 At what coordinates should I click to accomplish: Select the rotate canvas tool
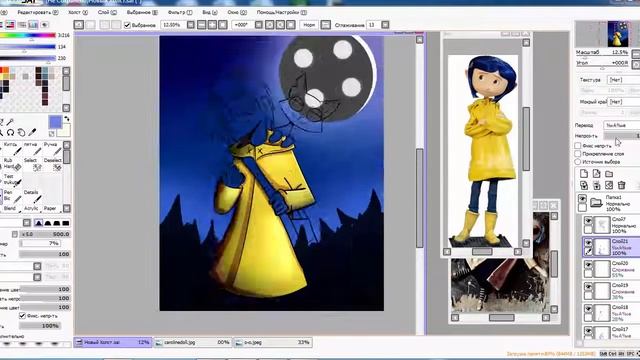[x=11, y=132]
